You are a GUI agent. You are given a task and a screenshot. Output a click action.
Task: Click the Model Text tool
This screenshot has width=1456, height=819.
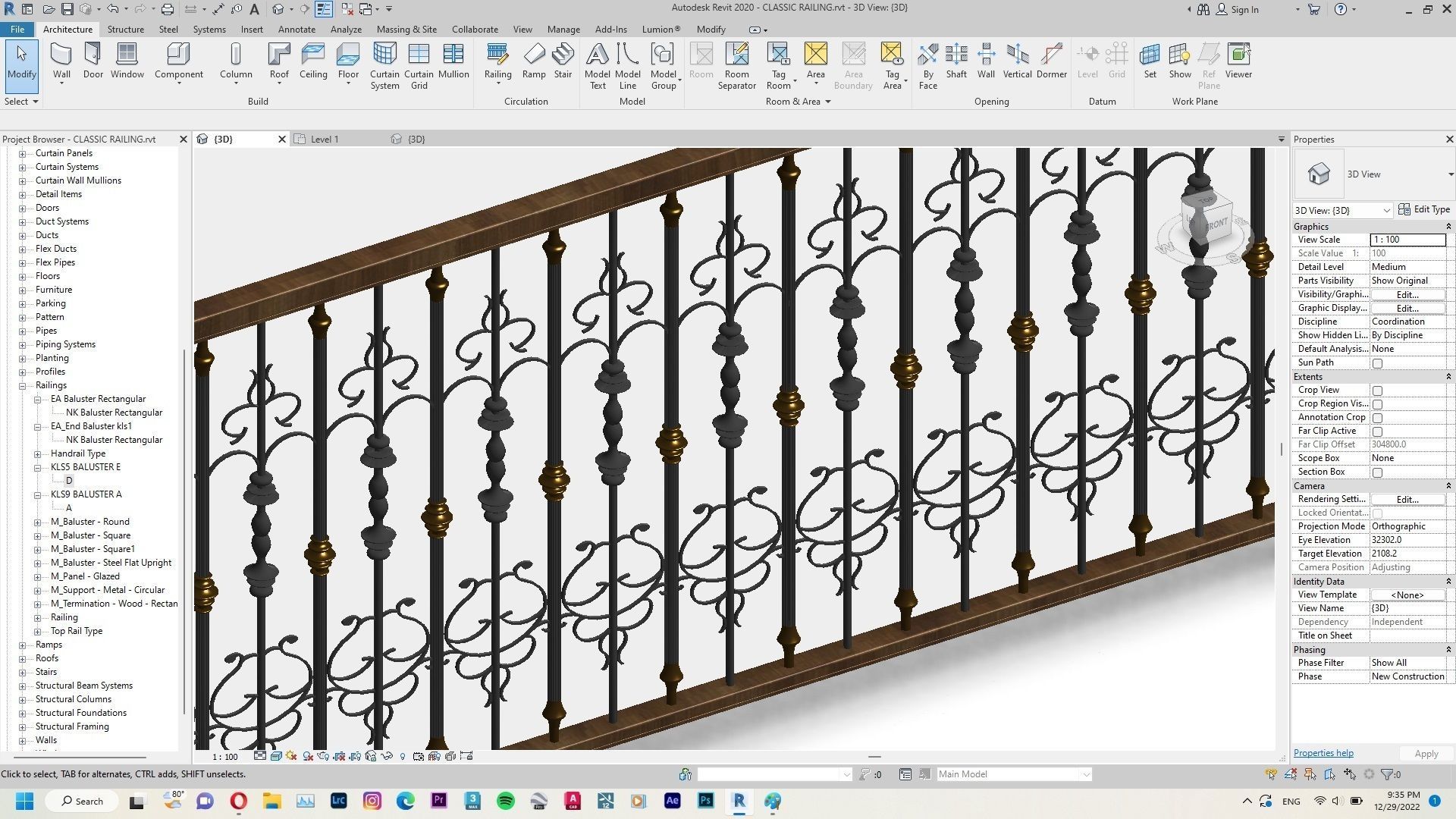pos(598,66)
